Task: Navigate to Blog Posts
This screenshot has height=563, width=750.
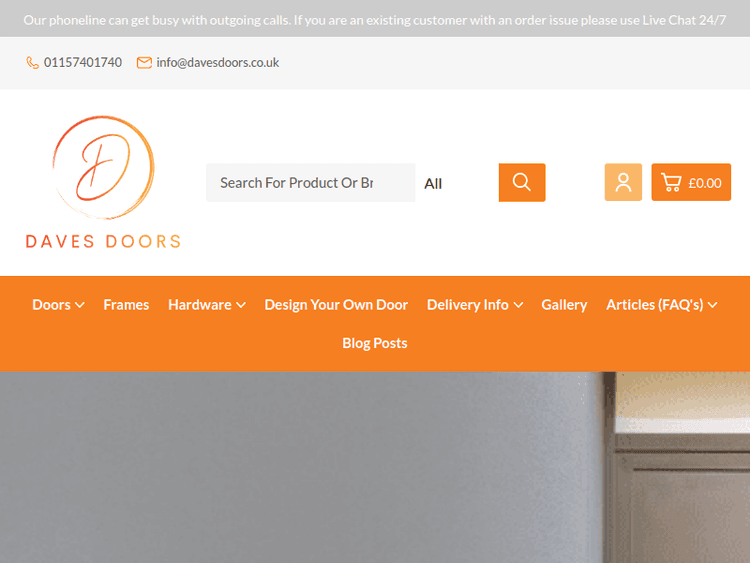Action: (375, 343)
